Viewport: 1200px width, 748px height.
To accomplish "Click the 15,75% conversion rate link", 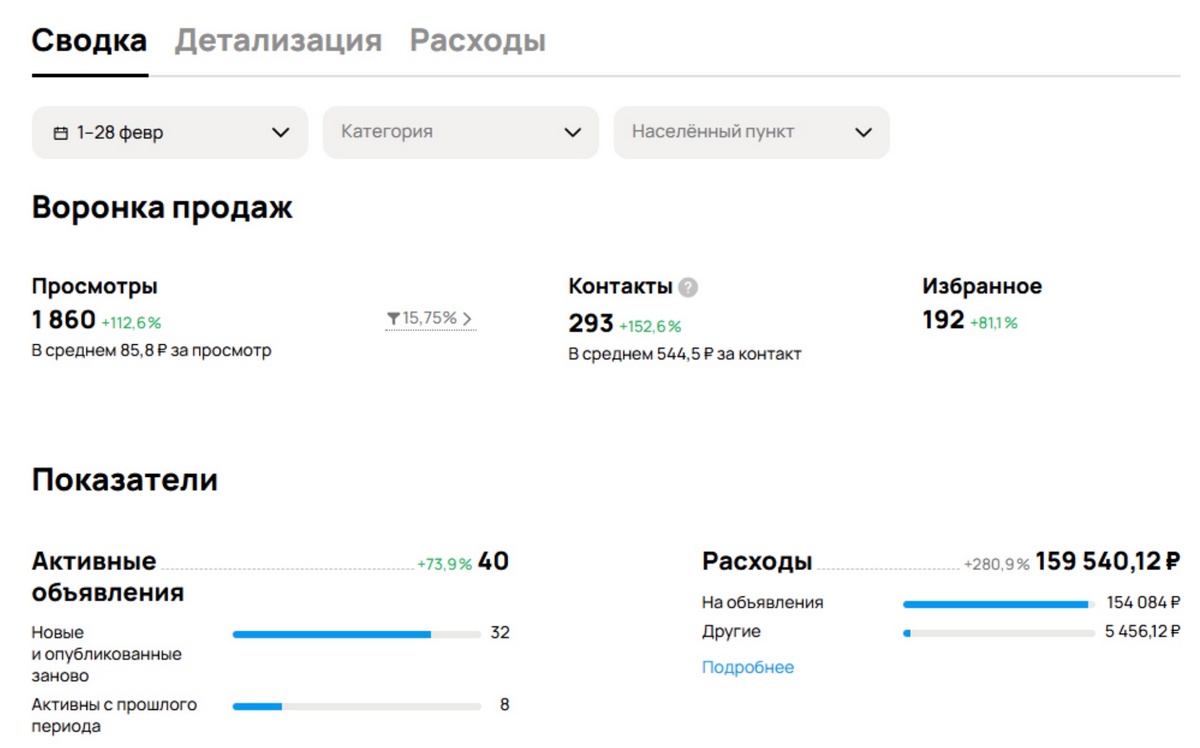I will tap(430, 318).
